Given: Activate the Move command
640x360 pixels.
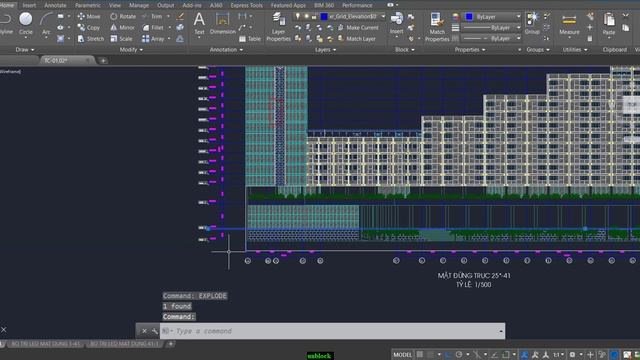Looking at the screenshot, I should pyautogui.click(x=89, y=16).
